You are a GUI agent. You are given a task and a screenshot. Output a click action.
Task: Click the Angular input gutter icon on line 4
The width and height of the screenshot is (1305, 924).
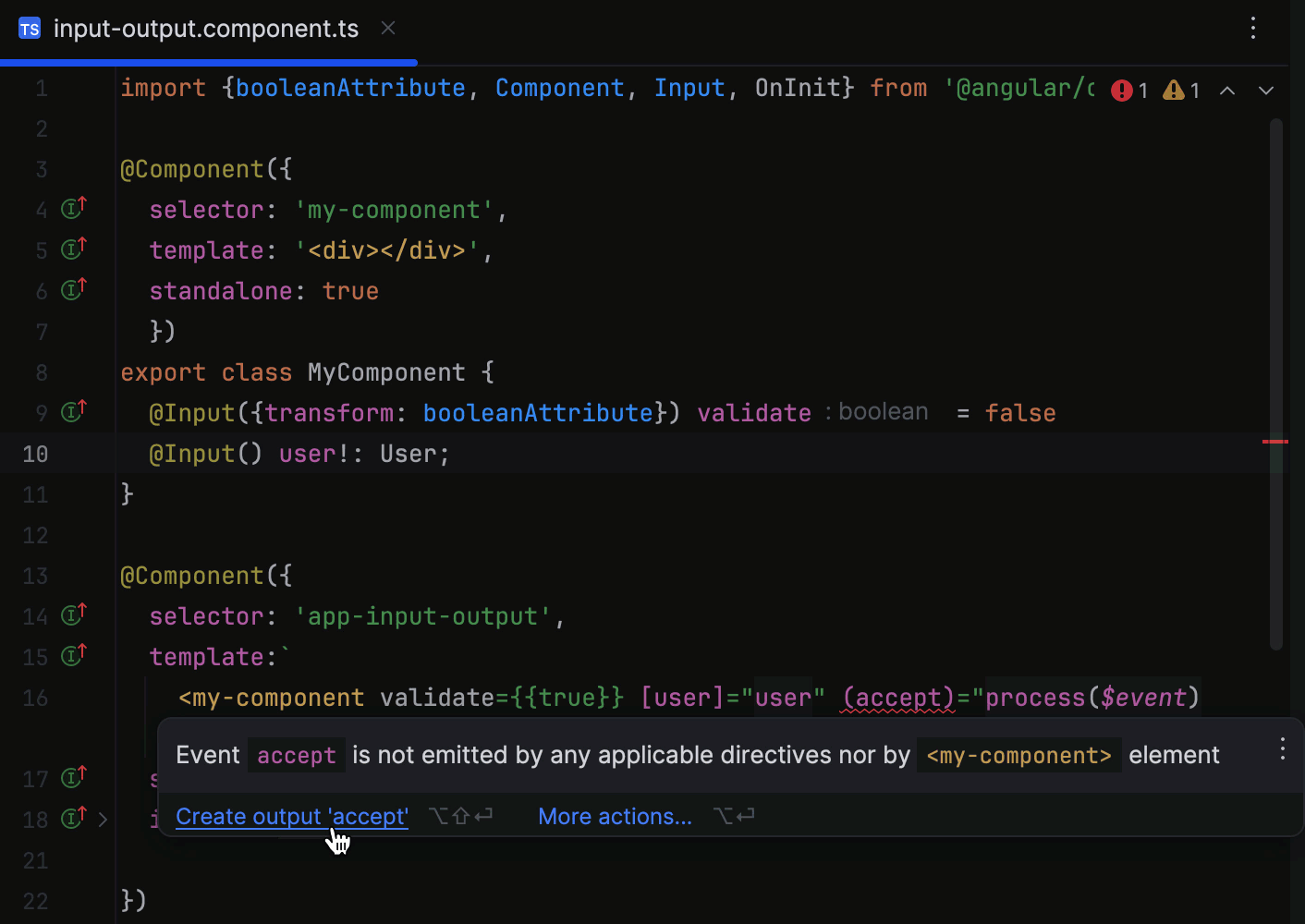73,208
